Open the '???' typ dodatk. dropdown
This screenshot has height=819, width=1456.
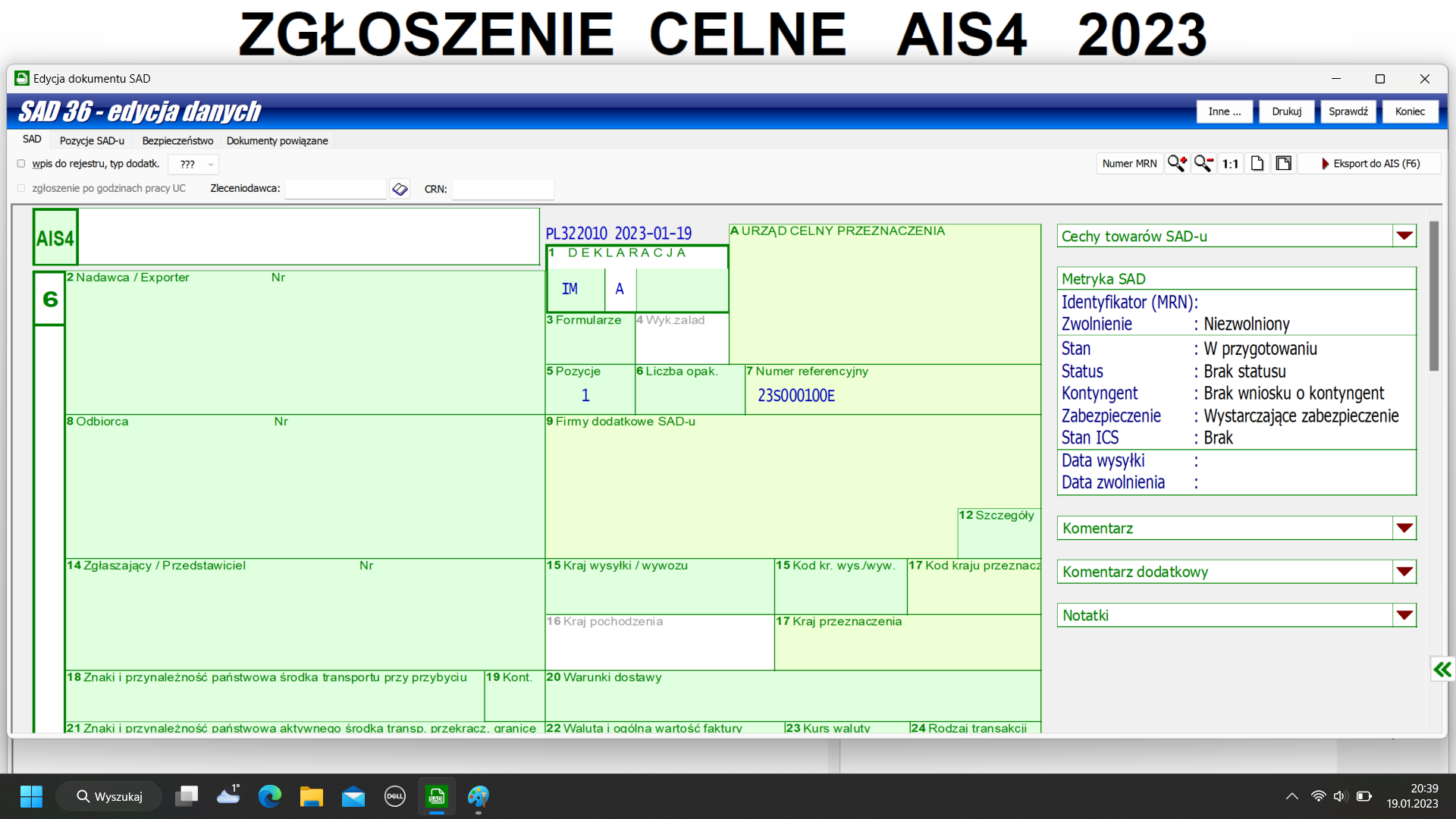(194, 164)
